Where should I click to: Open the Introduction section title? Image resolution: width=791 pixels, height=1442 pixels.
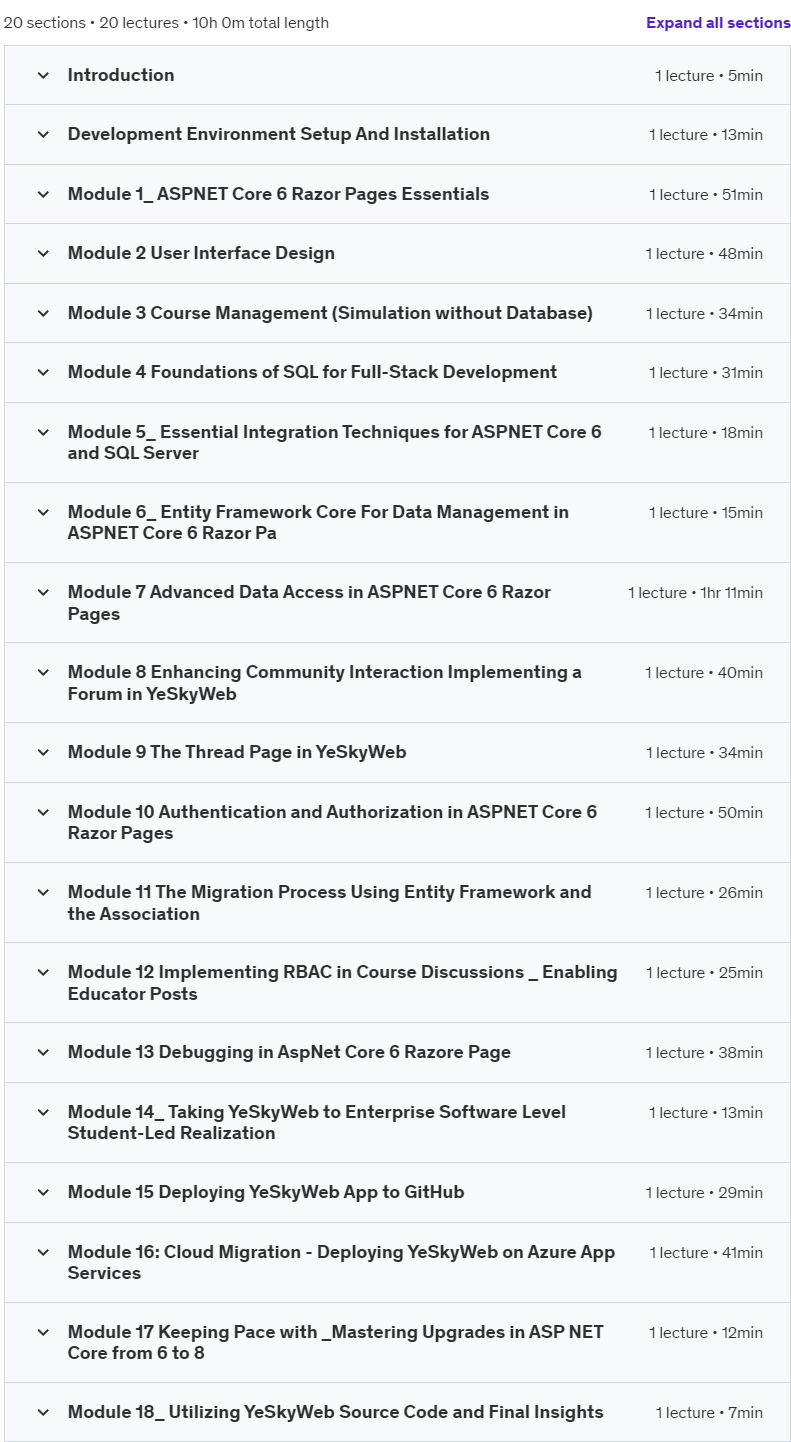click(121, 75)
